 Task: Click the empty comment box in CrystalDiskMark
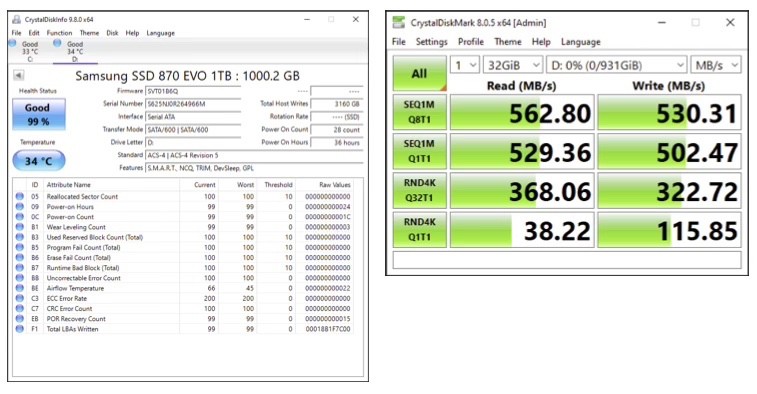[567, 260]
